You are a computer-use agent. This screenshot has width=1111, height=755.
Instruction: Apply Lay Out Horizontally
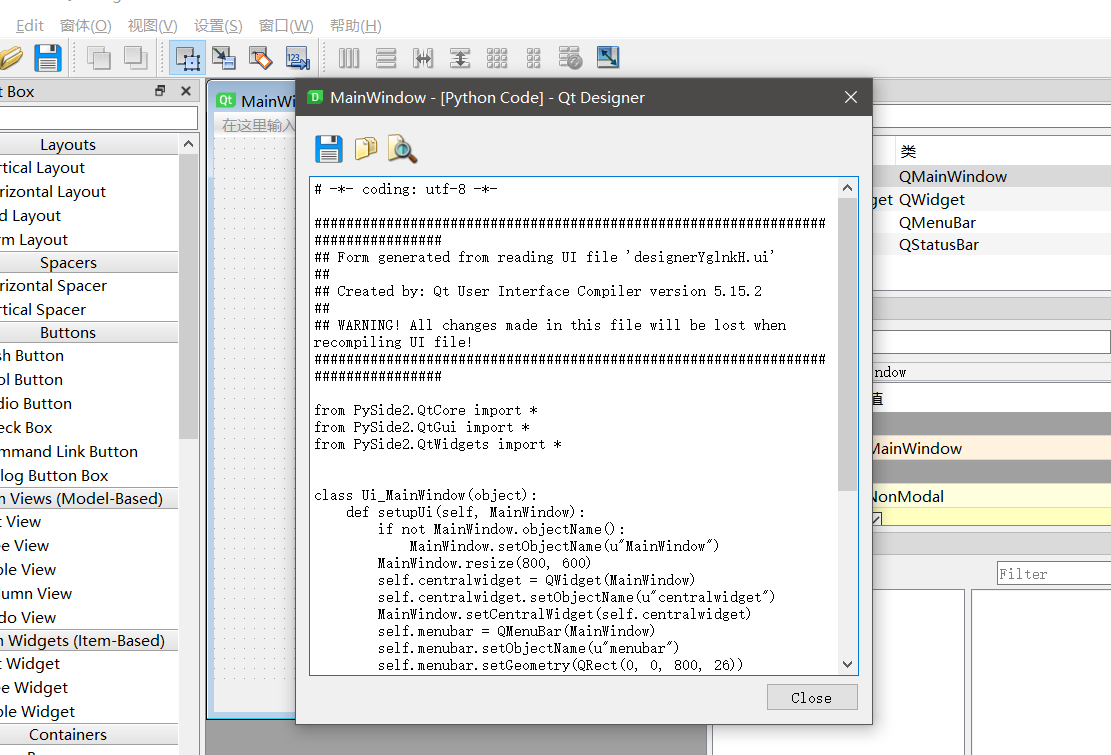(x=349, y=58)
